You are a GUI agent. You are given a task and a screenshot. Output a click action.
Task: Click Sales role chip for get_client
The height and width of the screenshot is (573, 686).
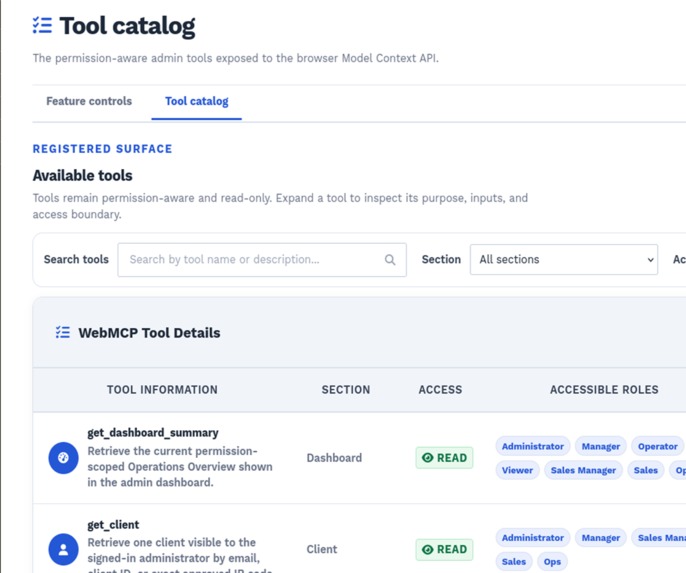[x=514, y=562]
